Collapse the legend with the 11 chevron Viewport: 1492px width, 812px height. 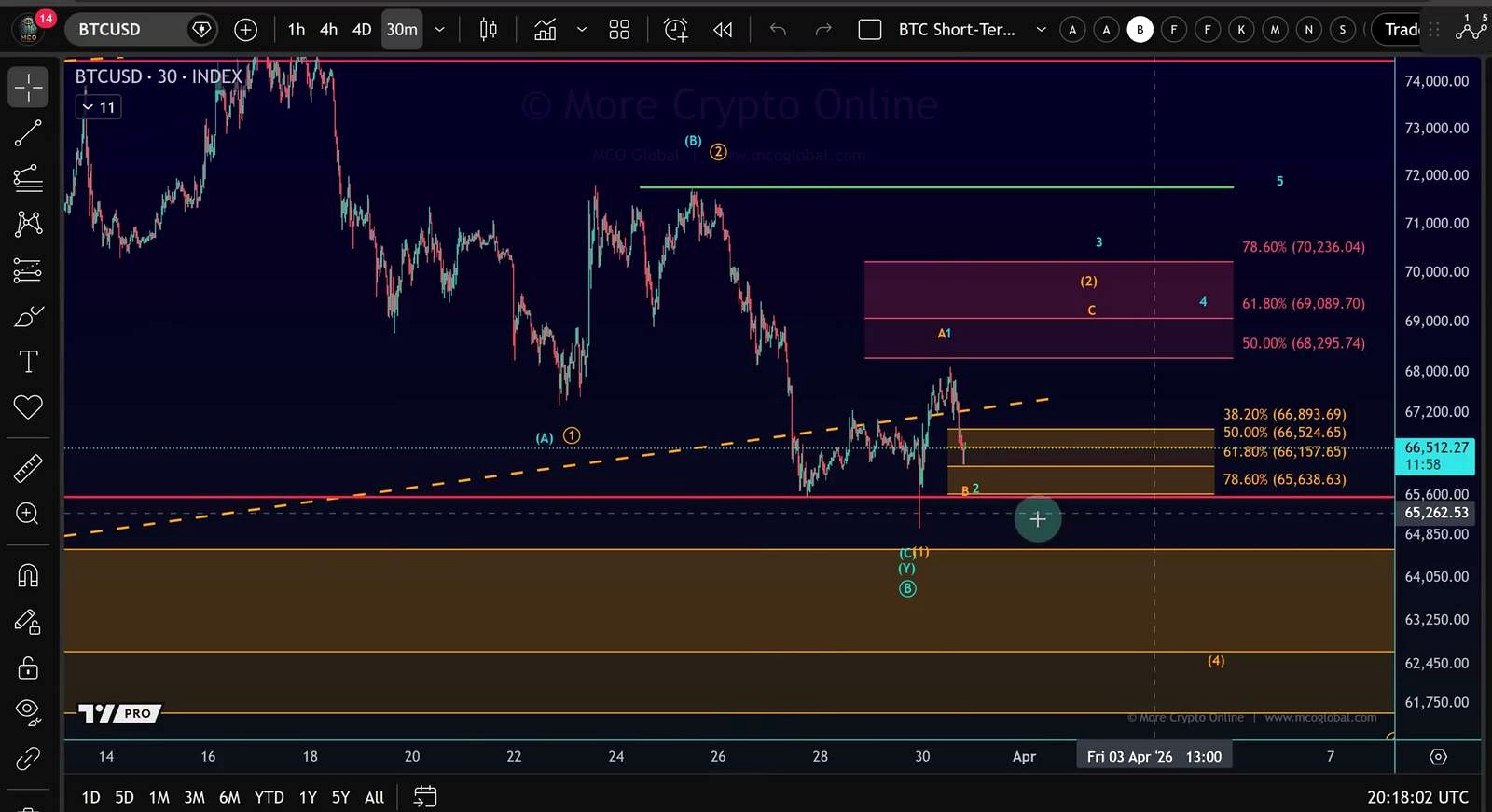click(x=99, y=107)
